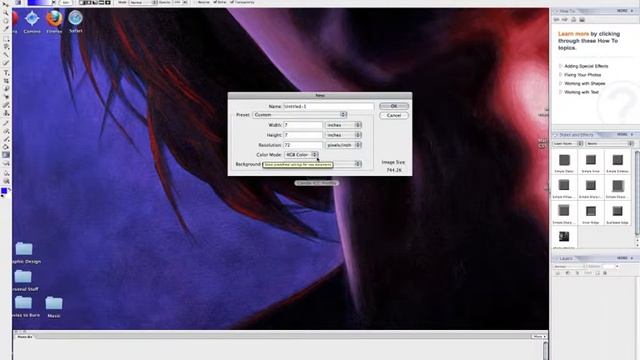
Task: Select the Move tool in toolbox
Action: tap(6, 4)
